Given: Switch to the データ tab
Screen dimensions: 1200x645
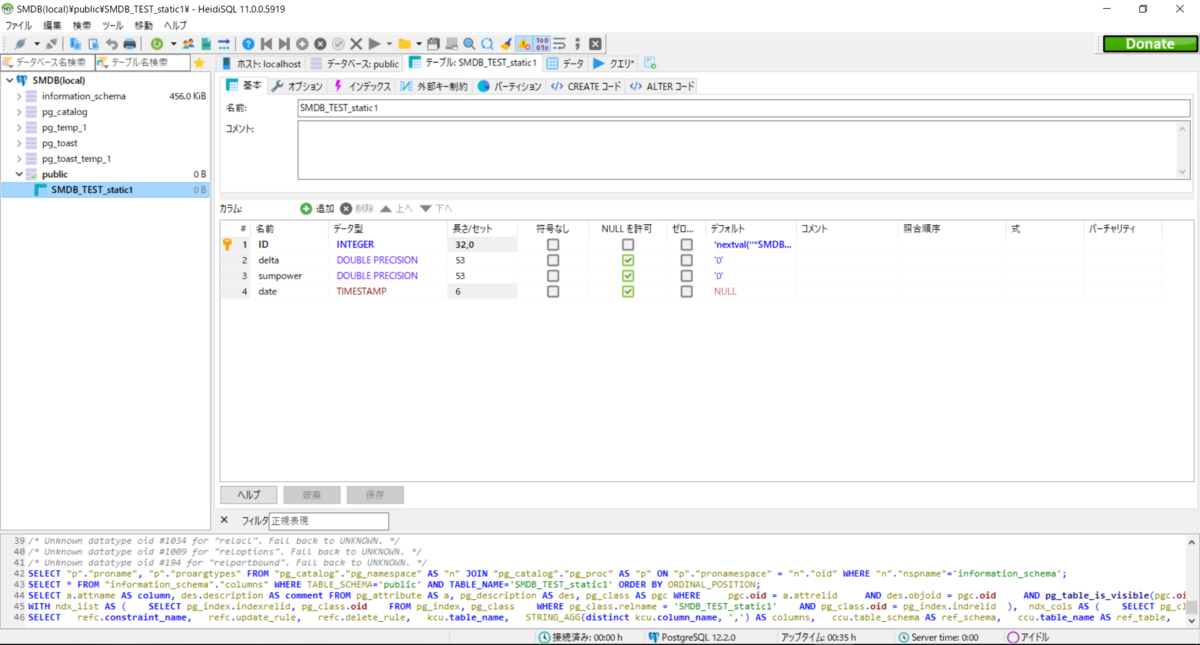Looking at the screenshot, I should pyautogui.click(x=565, y=63).
